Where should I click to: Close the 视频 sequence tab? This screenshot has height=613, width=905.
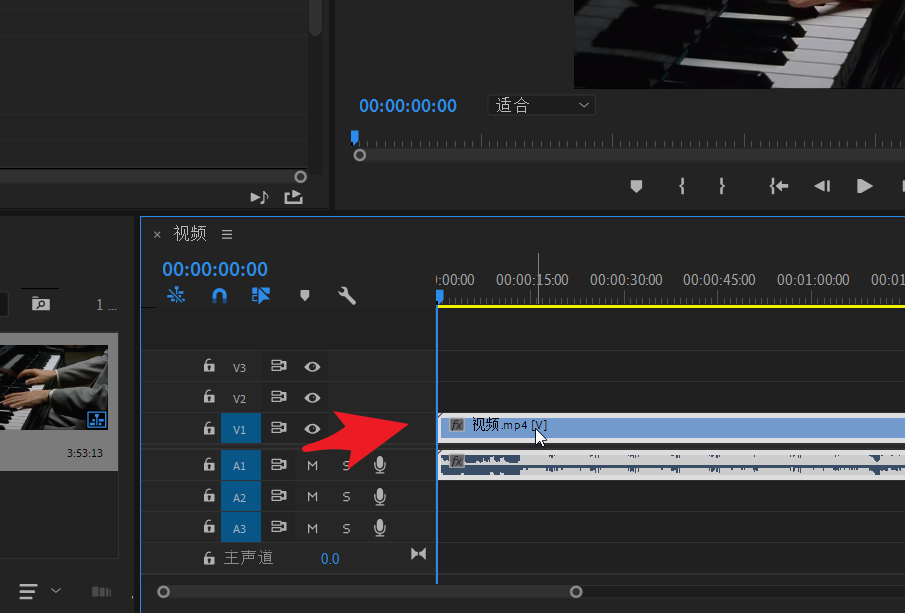click(x=157, y=234)
